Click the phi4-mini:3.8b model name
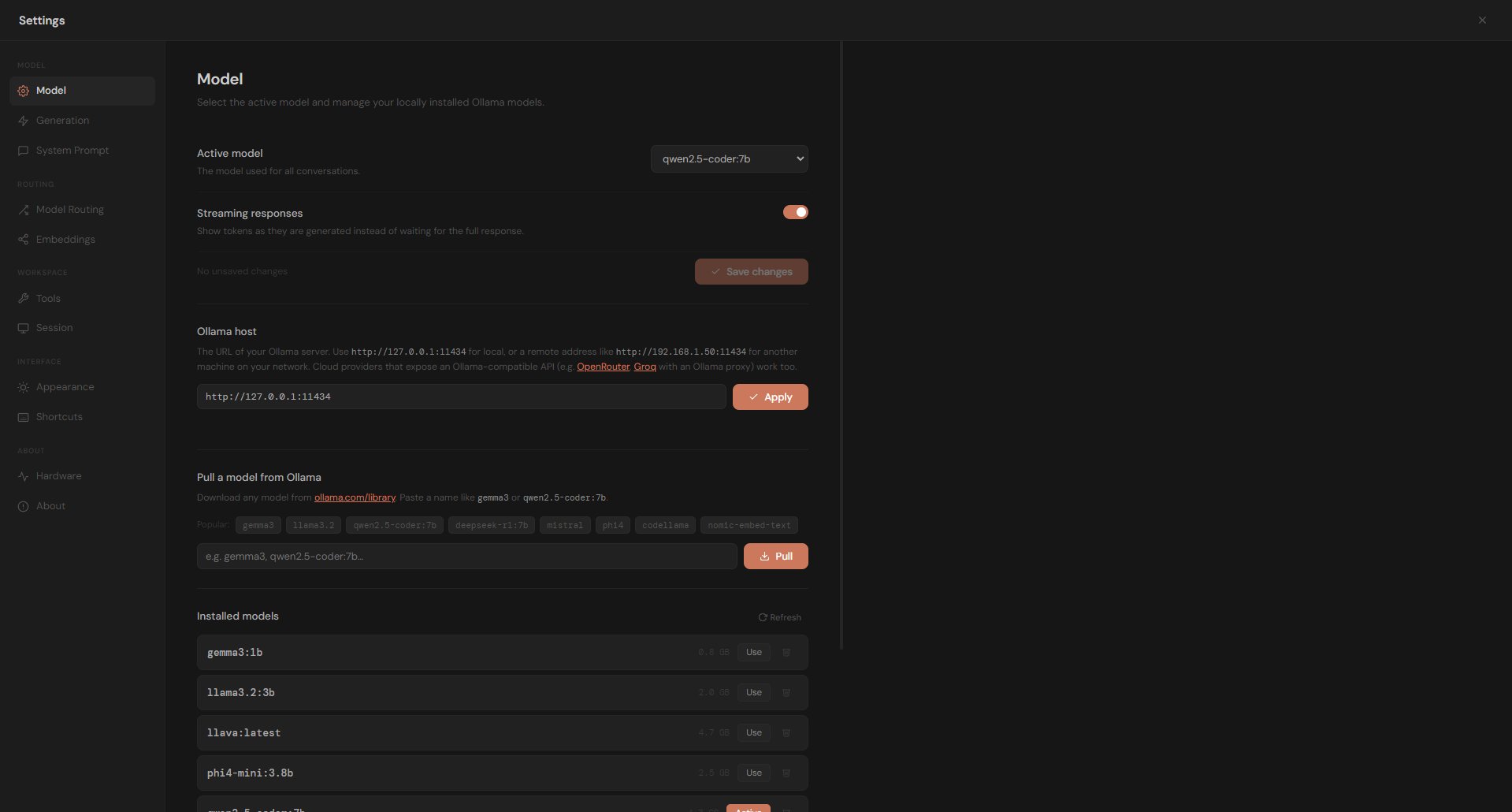The image size is (1512, 812). pos(250,773)
